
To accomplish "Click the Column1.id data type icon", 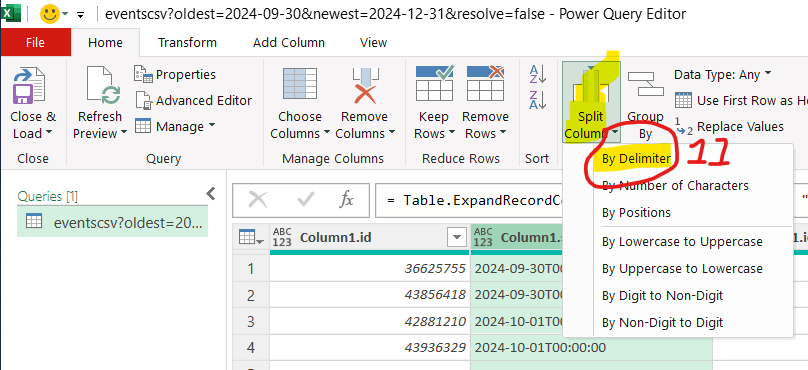I will click(282, 238).
